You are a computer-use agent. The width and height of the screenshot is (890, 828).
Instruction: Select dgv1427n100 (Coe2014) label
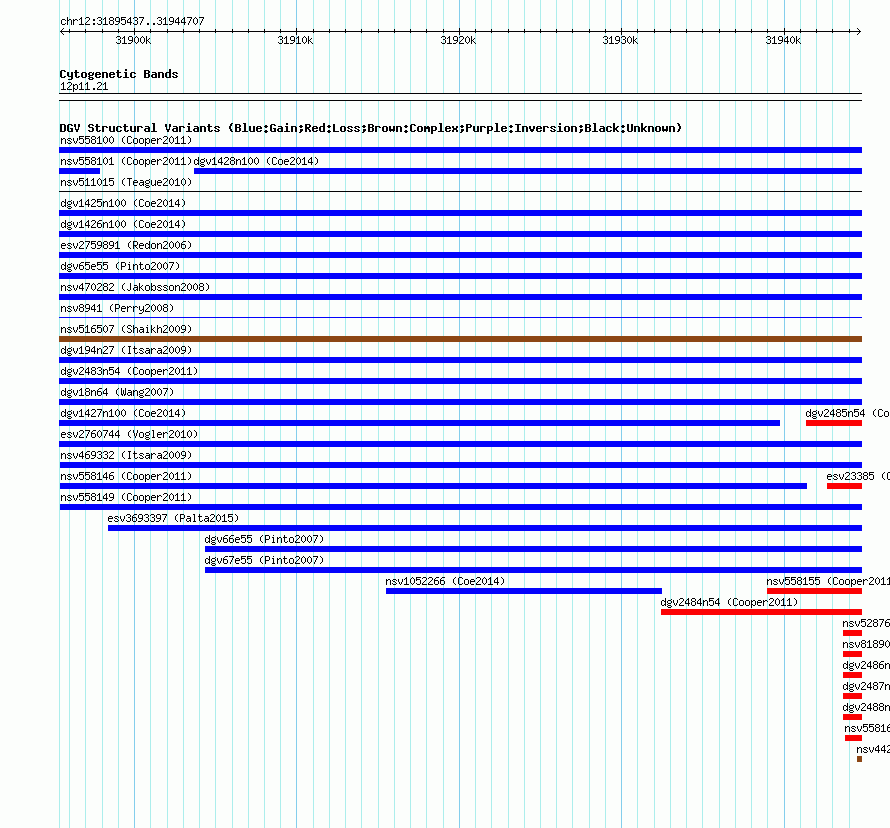(x=123, y=413)
